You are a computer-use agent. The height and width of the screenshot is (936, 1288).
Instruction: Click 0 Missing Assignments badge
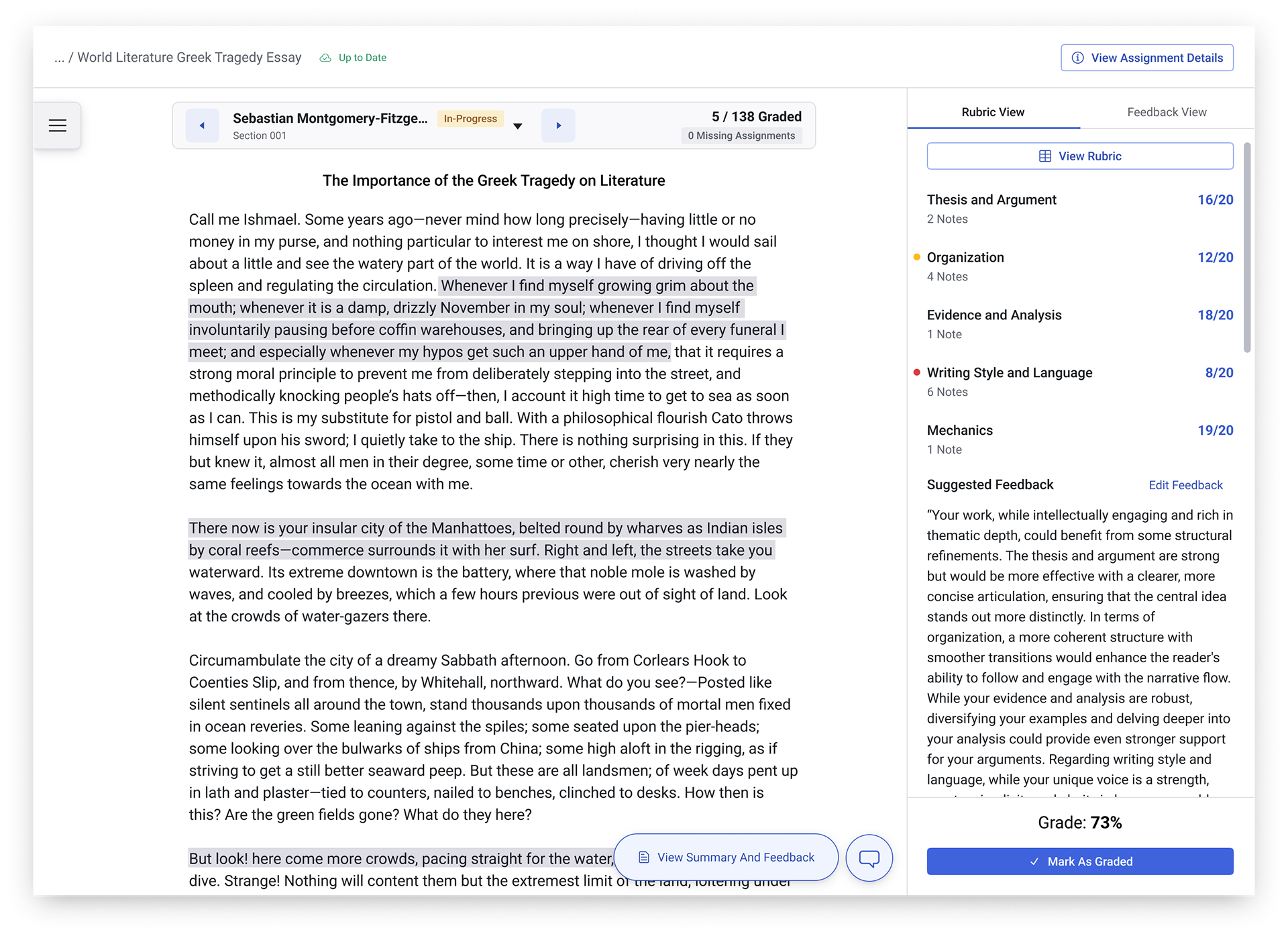pyautogui.click(x=741, y=136)
